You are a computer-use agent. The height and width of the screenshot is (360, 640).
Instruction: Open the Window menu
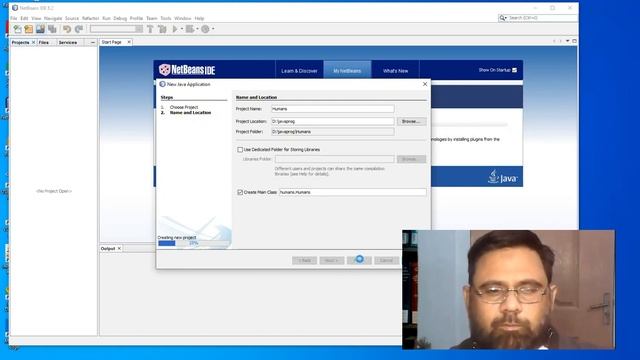[x=182, y=18]
